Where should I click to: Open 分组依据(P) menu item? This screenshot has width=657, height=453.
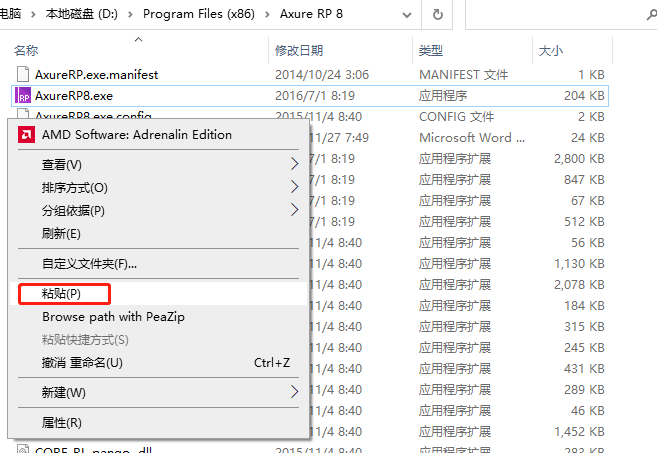(x=73, y=210)
